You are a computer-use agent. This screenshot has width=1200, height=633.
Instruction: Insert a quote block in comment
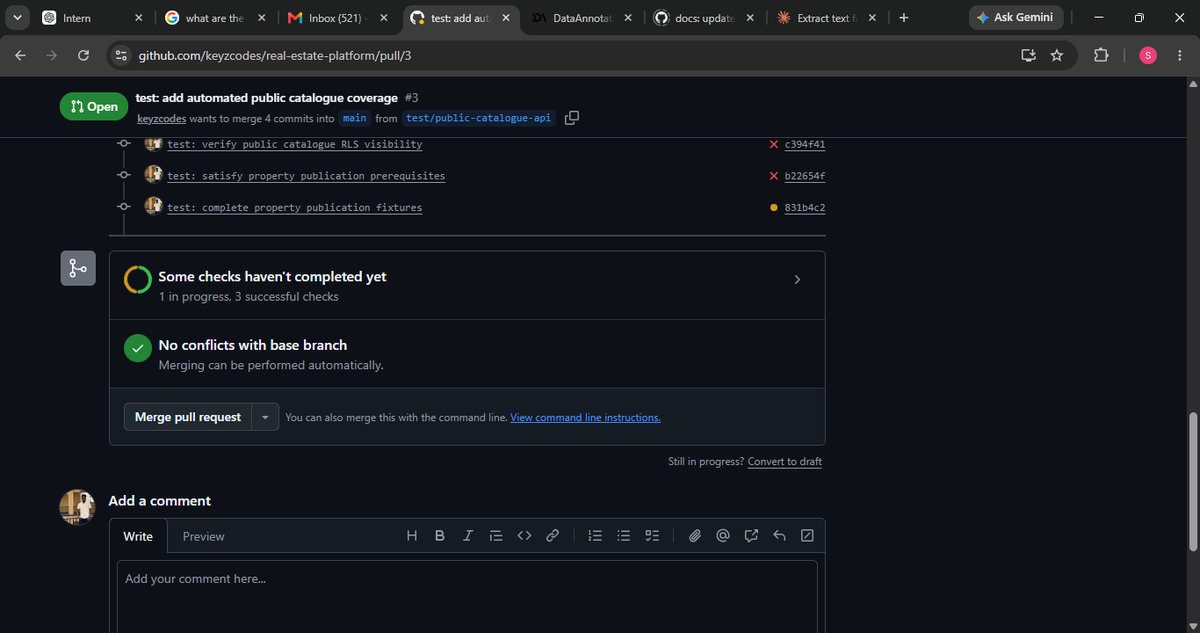(x=495, y=536)
